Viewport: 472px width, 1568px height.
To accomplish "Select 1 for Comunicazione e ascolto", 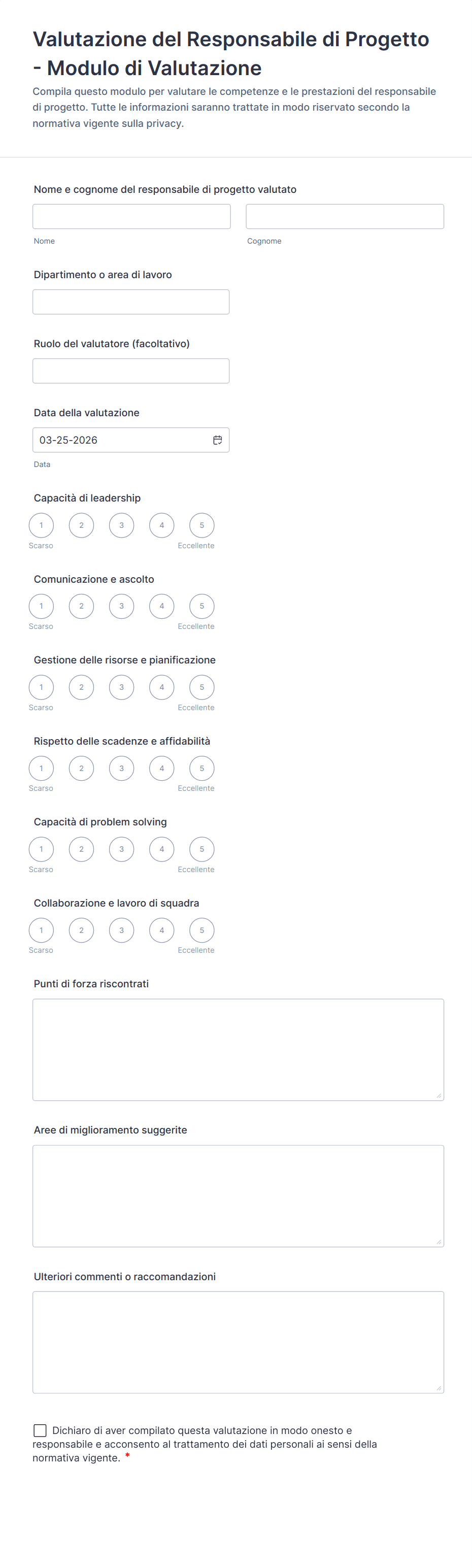I will pyautogui.click(x=41, y=606).
